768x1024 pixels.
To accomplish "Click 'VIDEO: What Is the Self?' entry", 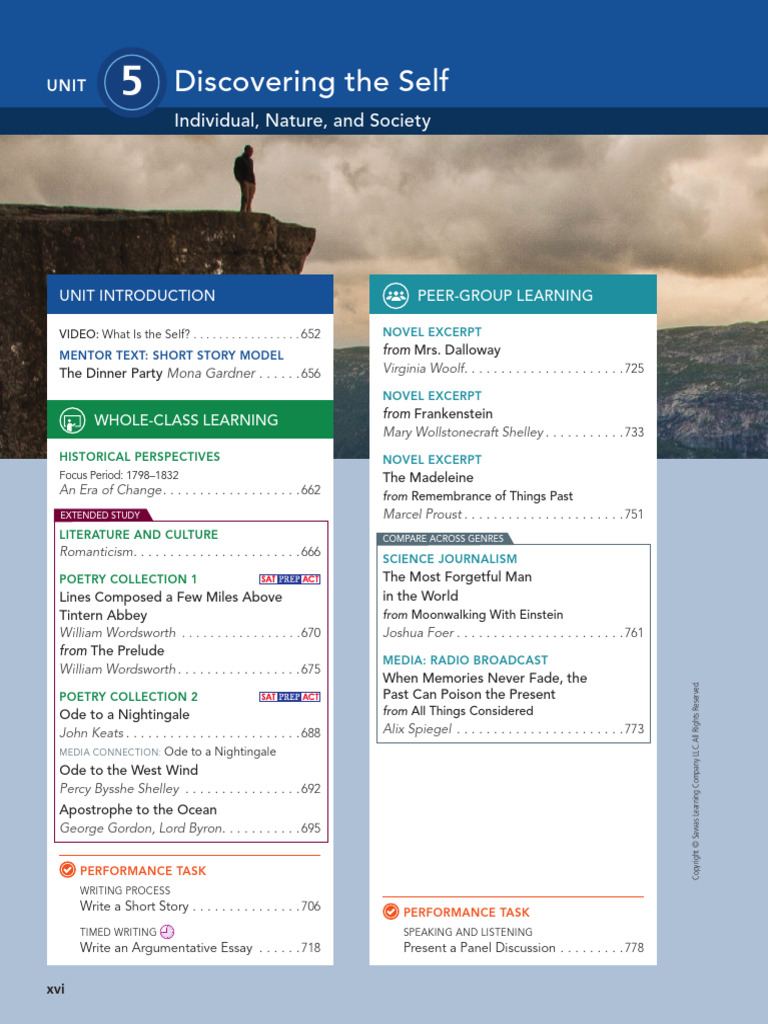I will (x=124, y=334).
